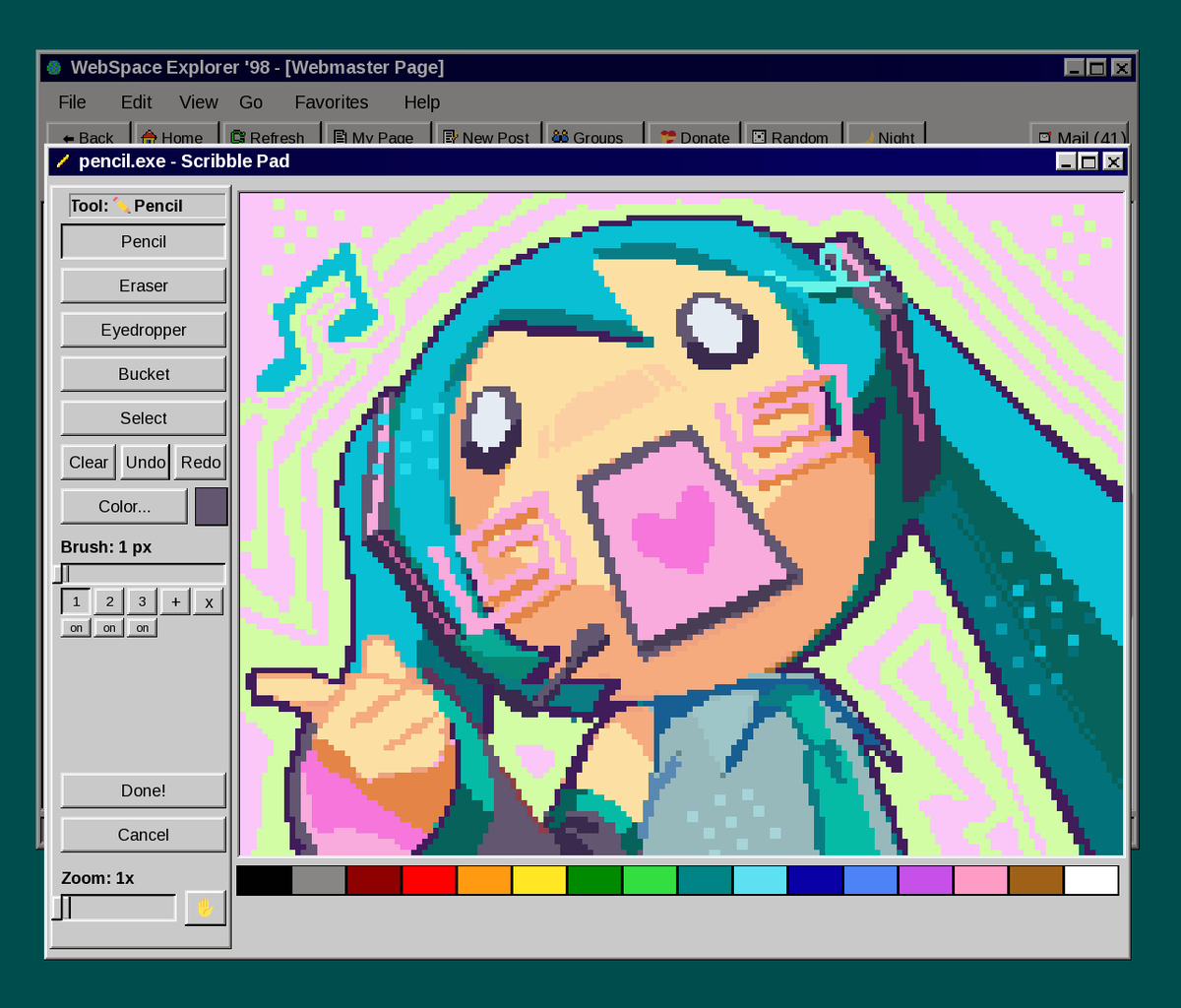The height and width of the screenshot is (1008, 1181).
Task: Toggle the 'on' button under brush preset 1
Action: pyautogui.click(x=76, y=628)
